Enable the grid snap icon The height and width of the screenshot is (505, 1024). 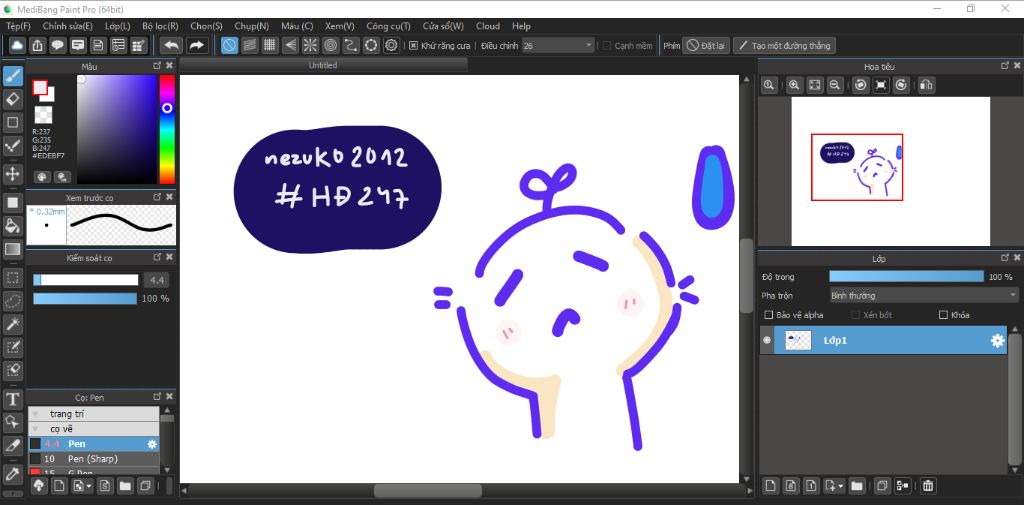(270, 46)
